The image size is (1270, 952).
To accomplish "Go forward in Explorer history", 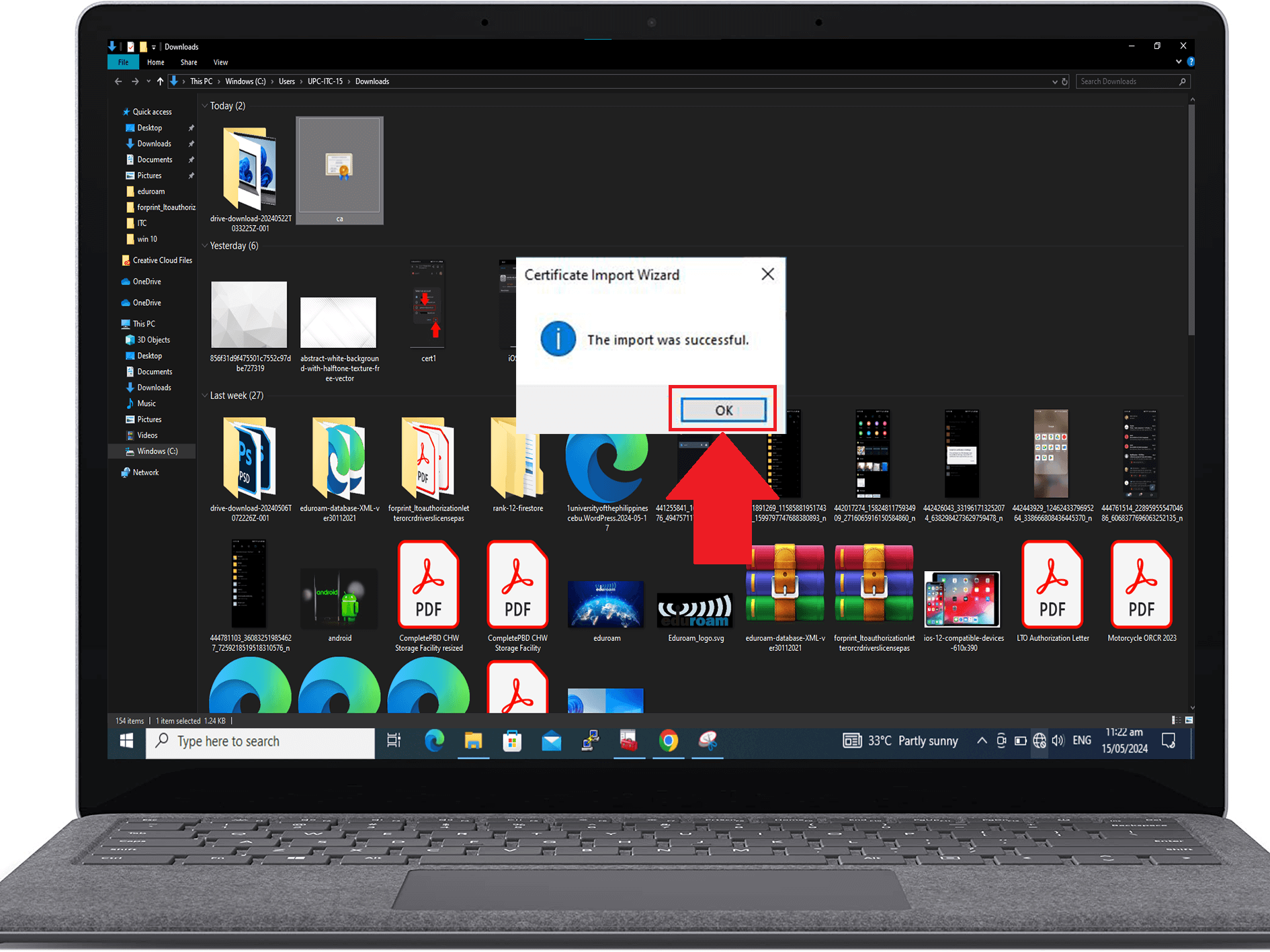I will coord(135,81).
